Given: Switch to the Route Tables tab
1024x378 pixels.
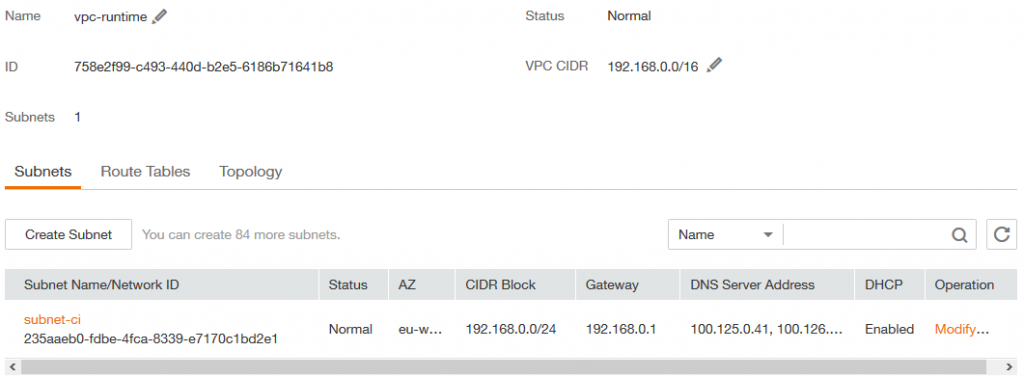Looking at the screenshot, I should [x=145, y=172].
